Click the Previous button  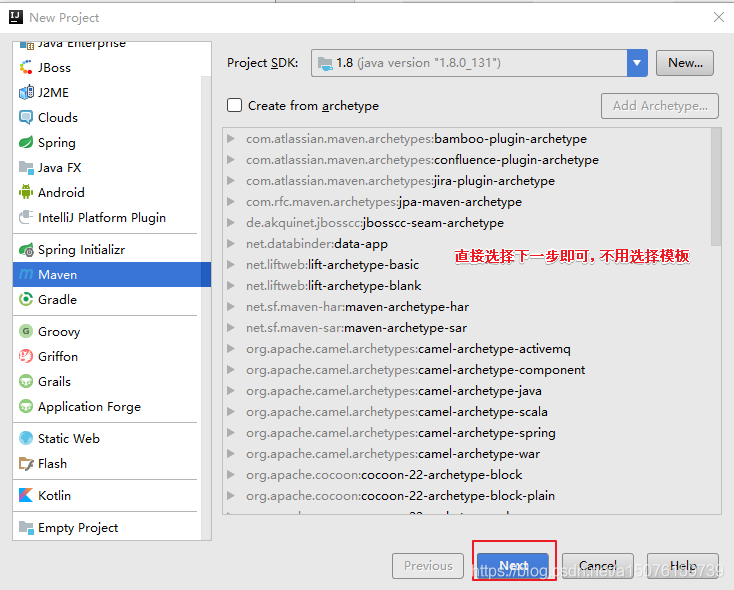pyautogui.click(x=428, y=565)
